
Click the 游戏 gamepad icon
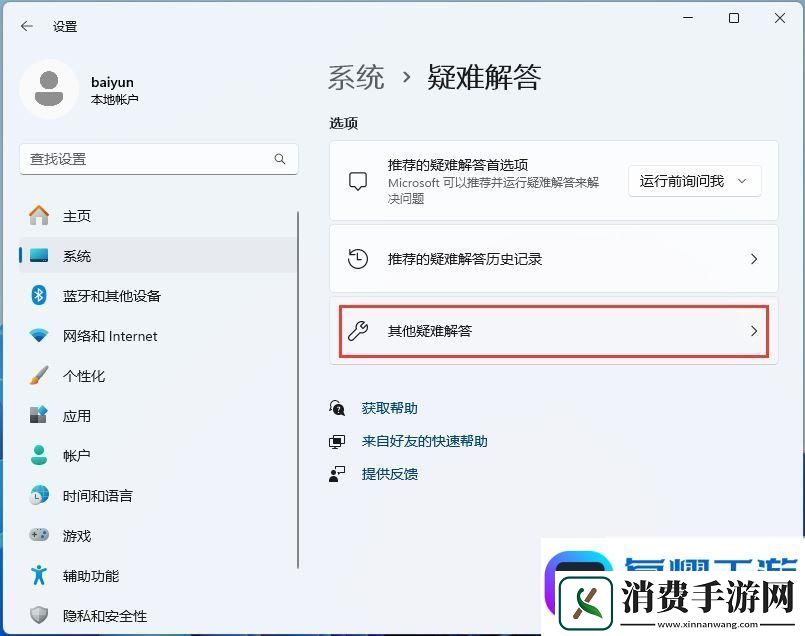click(39, 535)
